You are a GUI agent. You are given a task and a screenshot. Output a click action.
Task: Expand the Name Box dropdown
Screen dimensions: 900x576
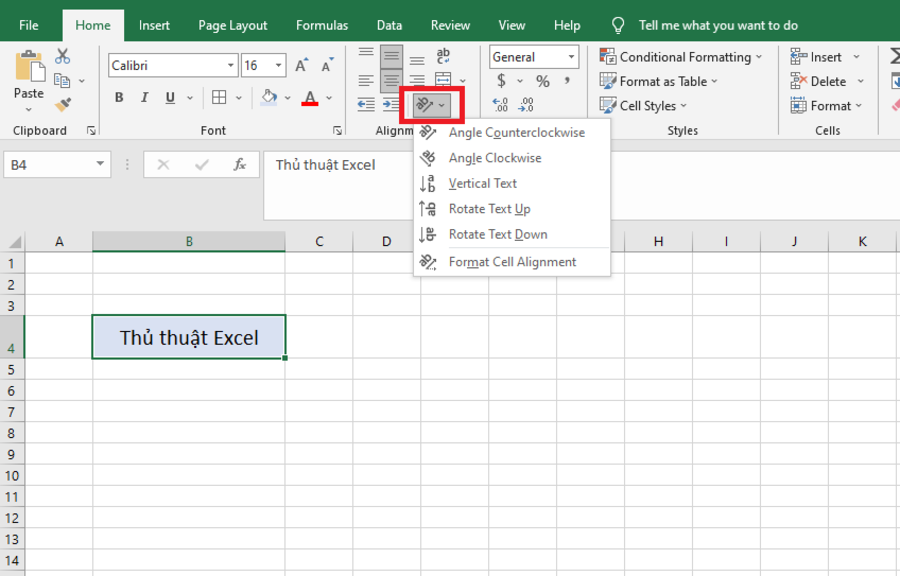(100, 165)
